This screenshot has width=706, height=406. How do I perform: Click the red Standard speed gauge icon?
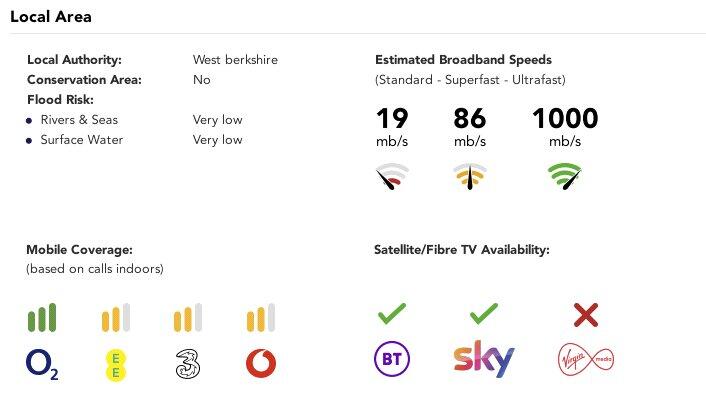pos(392,178)
